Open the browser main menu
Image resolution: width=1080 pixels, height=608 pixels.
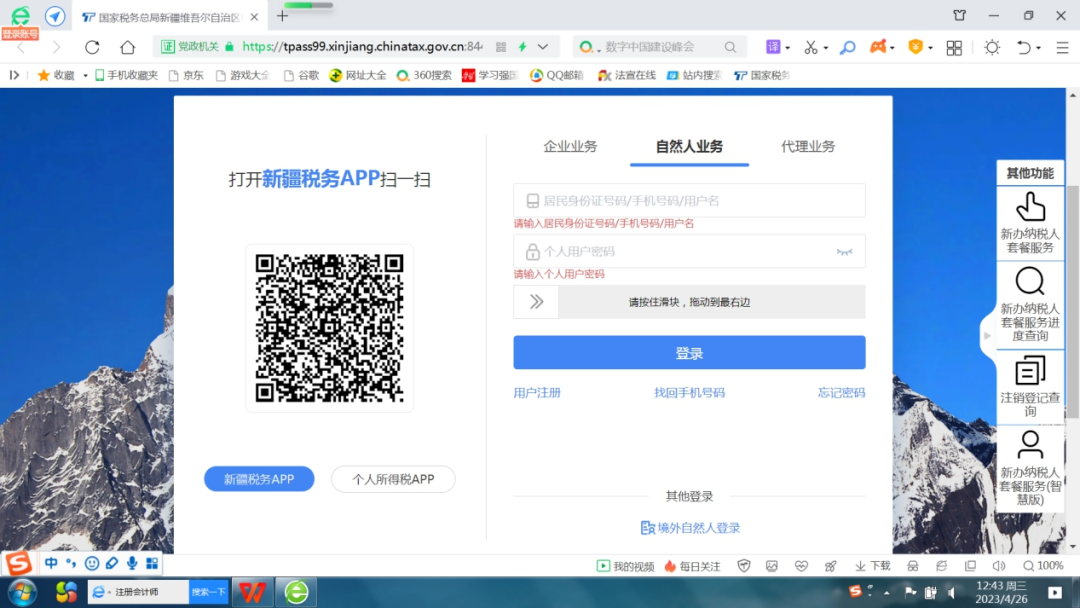click(x=1062, y=48)
